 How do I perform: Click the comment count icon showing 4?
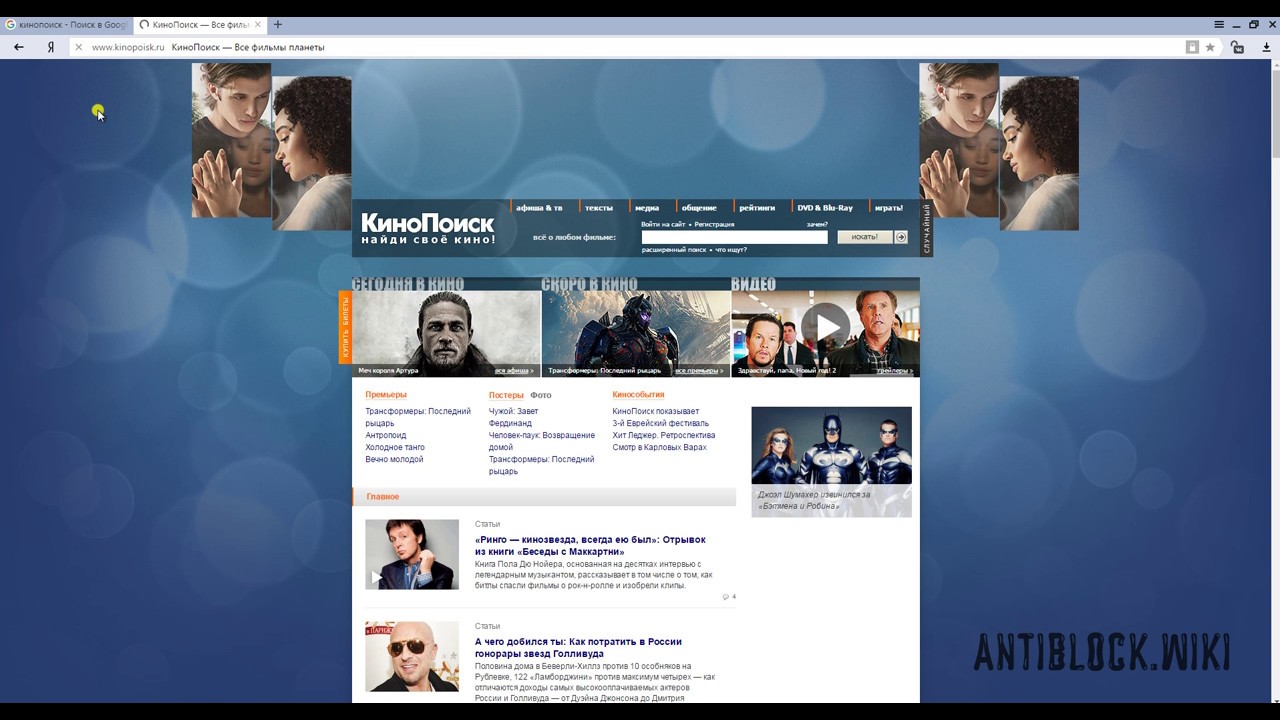729,597
